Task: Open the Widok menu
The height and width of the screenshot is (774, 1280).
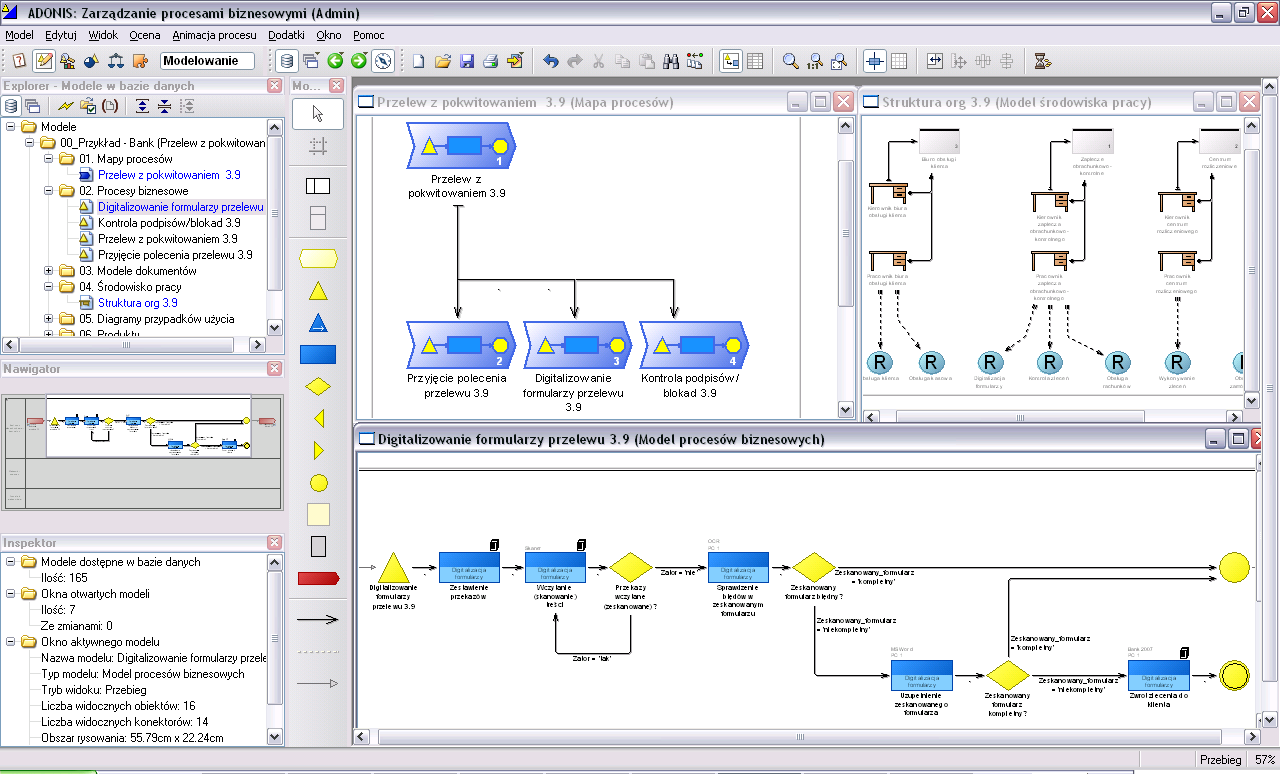Action: click(x=103, y=35)
